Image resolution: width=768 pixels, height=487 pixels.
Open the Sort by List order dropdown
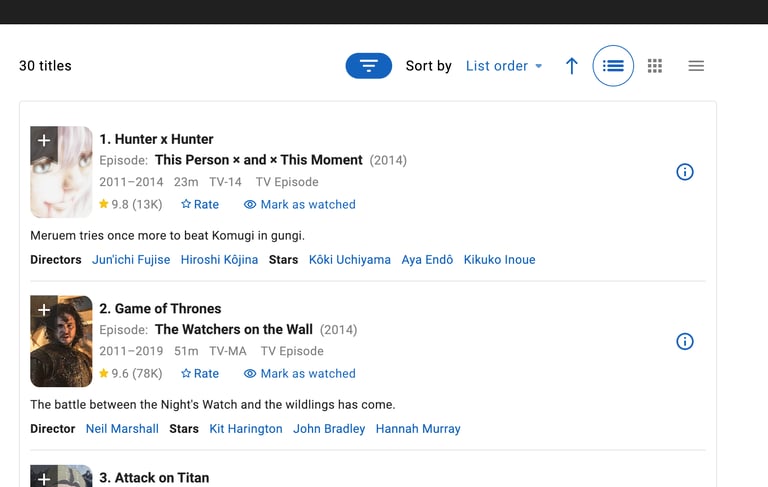click(504, 66)
